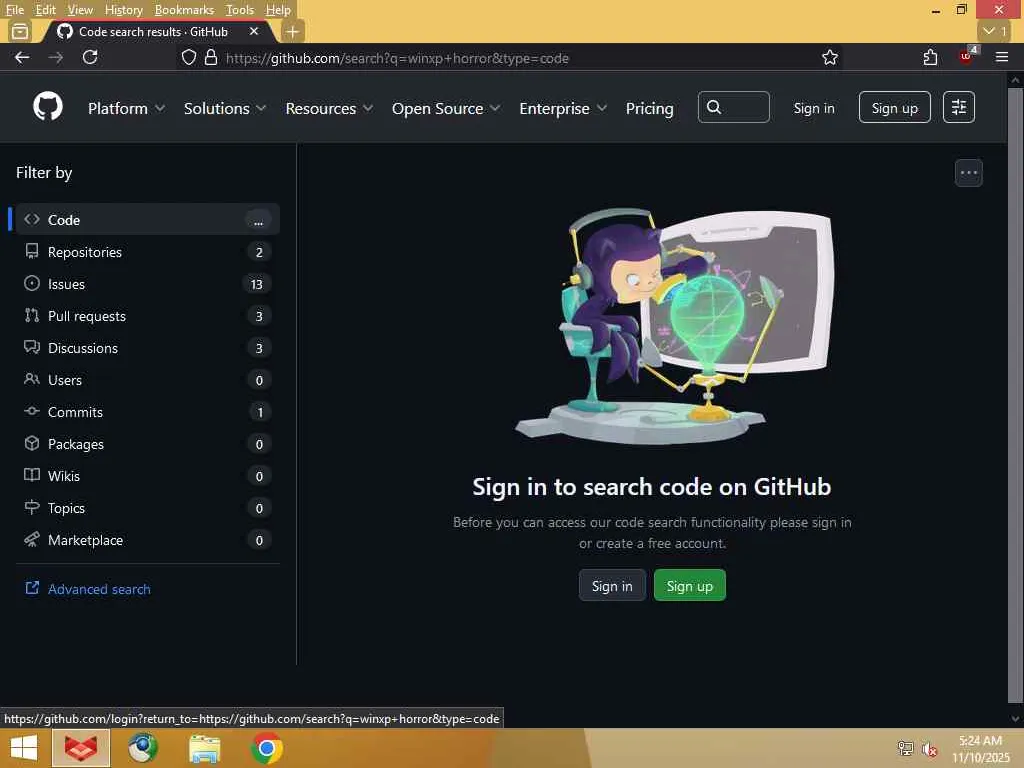Viewport: 1024px width, 768px height.
Task: Expand the Platform dropdown menu
Action: coord(126,108)
